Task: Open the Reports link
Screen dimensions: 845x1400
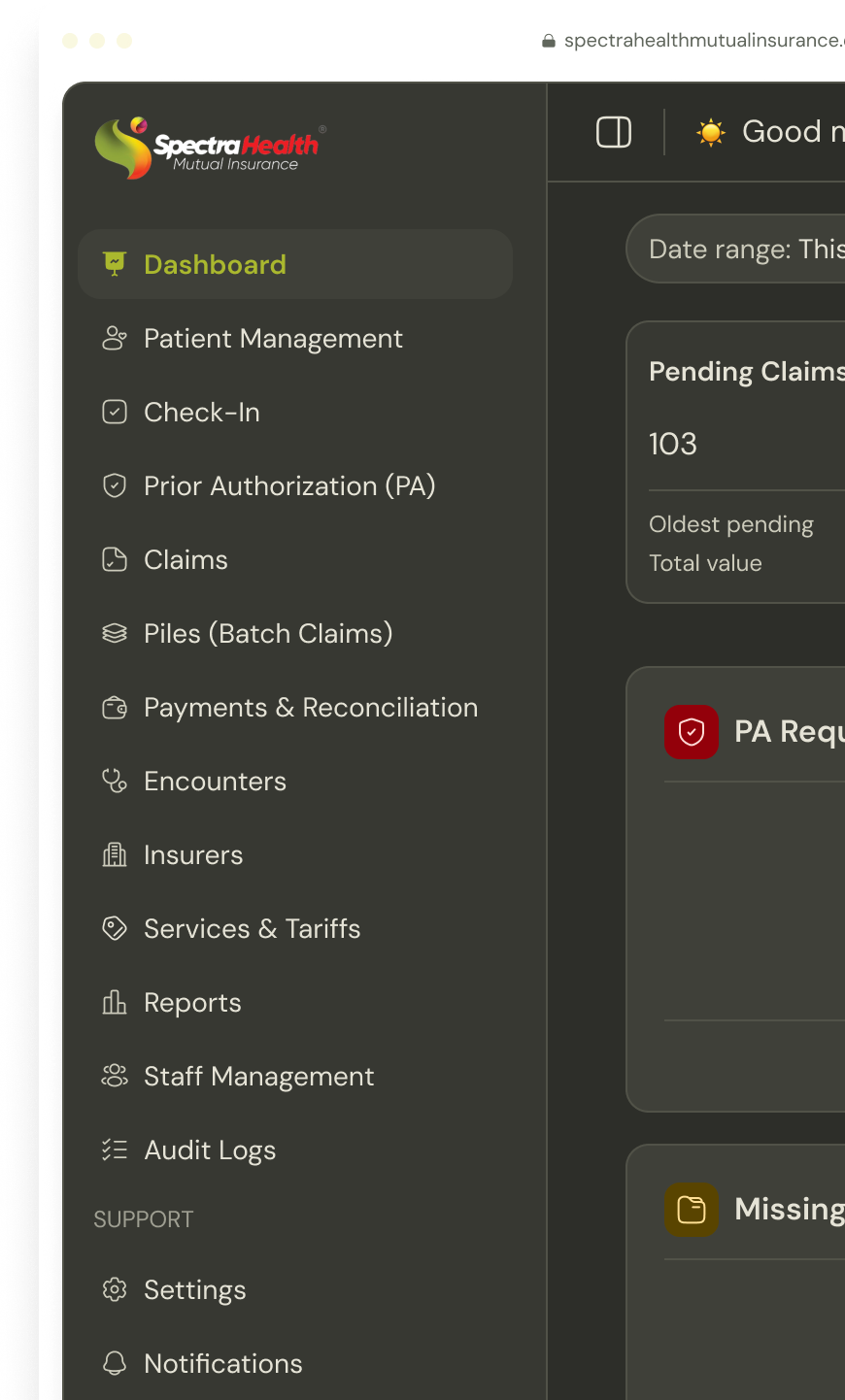Action: [192, 1003]
